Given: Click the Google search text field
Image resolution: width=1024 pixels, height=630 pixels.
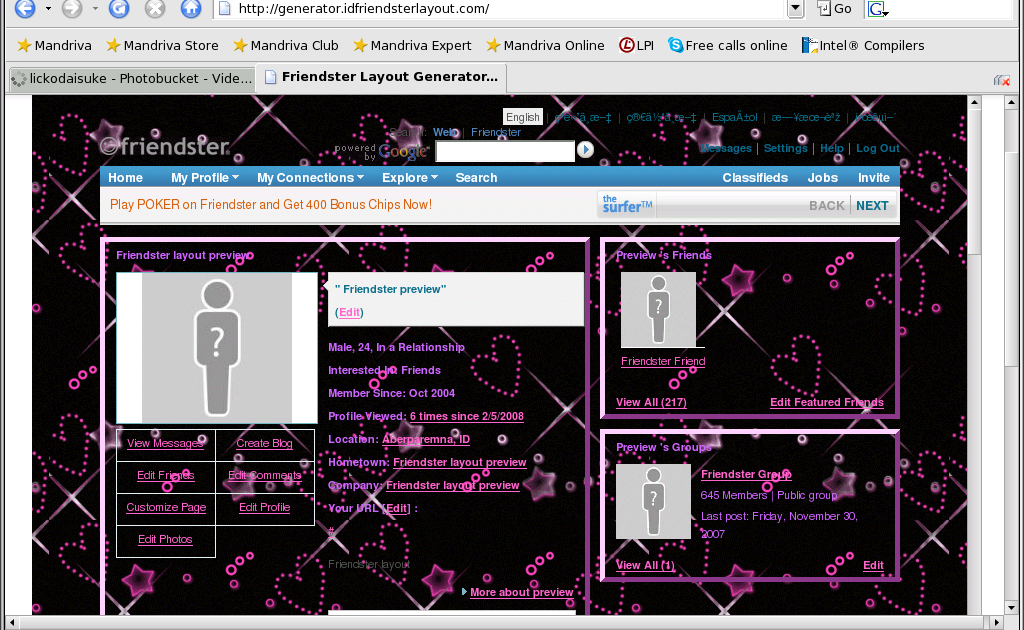Looking at the screenshot, I should [505, 151].
